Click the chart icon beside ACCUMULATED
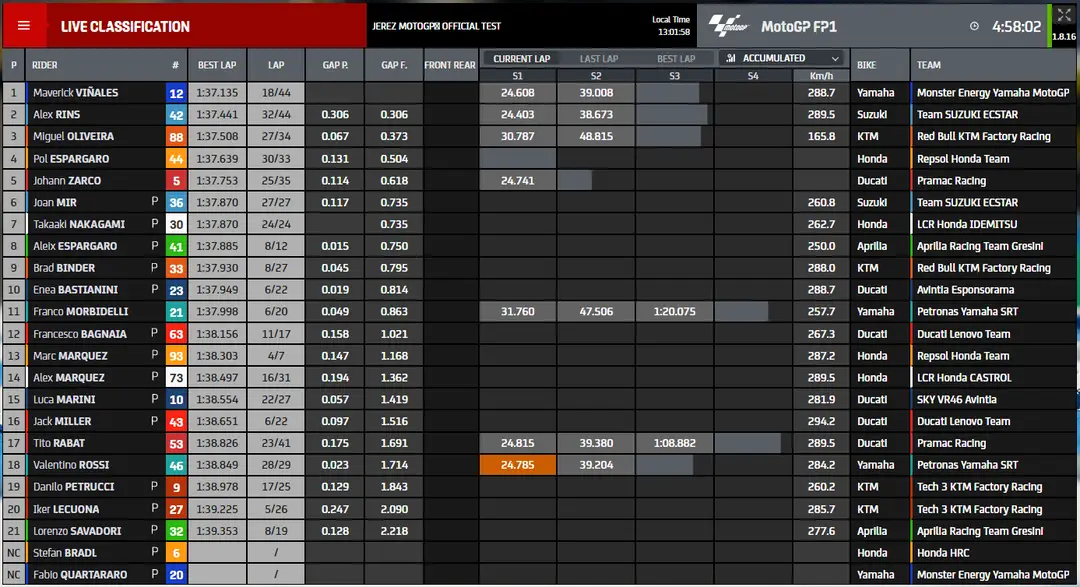This screenshot has height=587, width=1080. pyautogui.click(x=731, y=59)
